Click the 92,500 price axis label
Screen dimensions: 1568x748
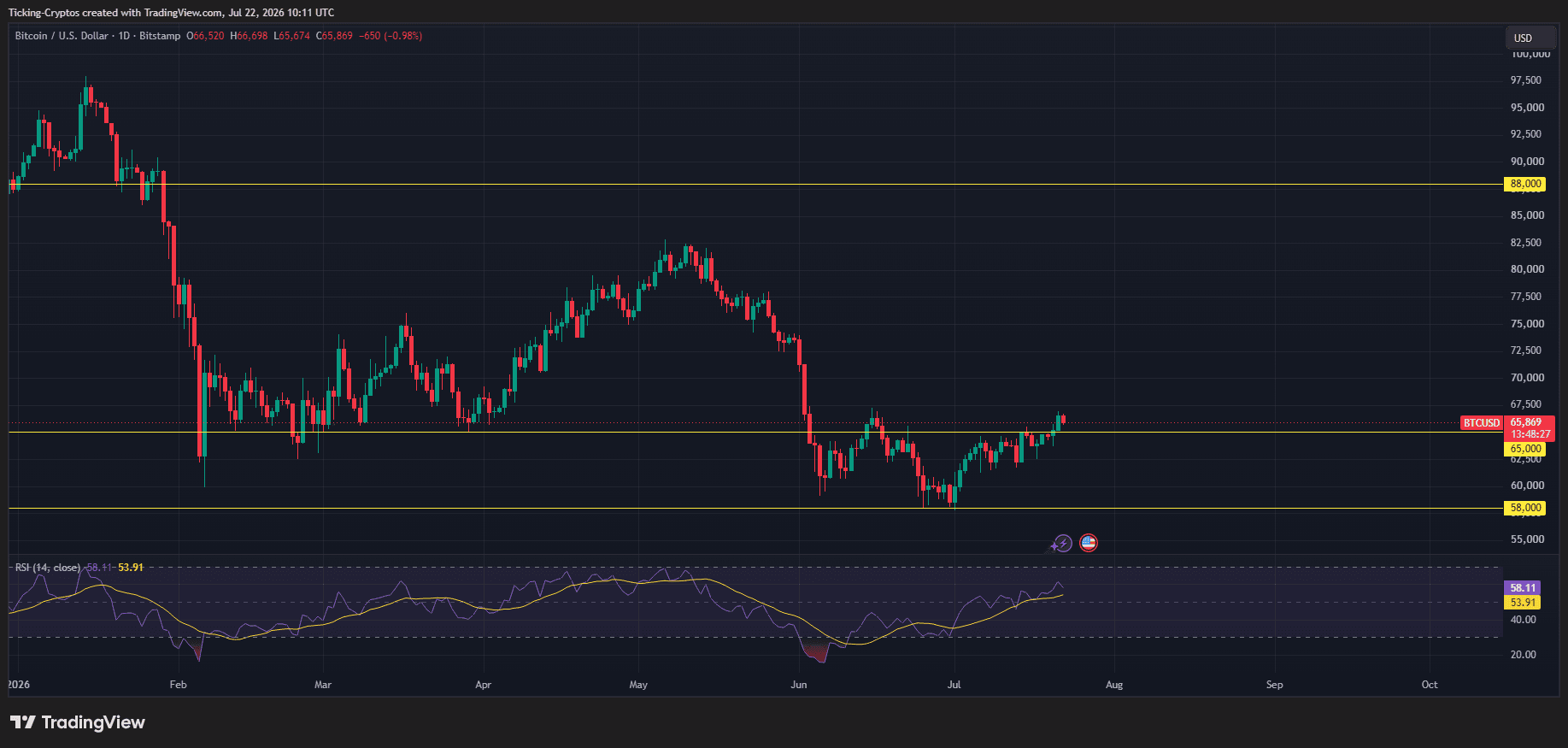click(x=1526, y=134)
